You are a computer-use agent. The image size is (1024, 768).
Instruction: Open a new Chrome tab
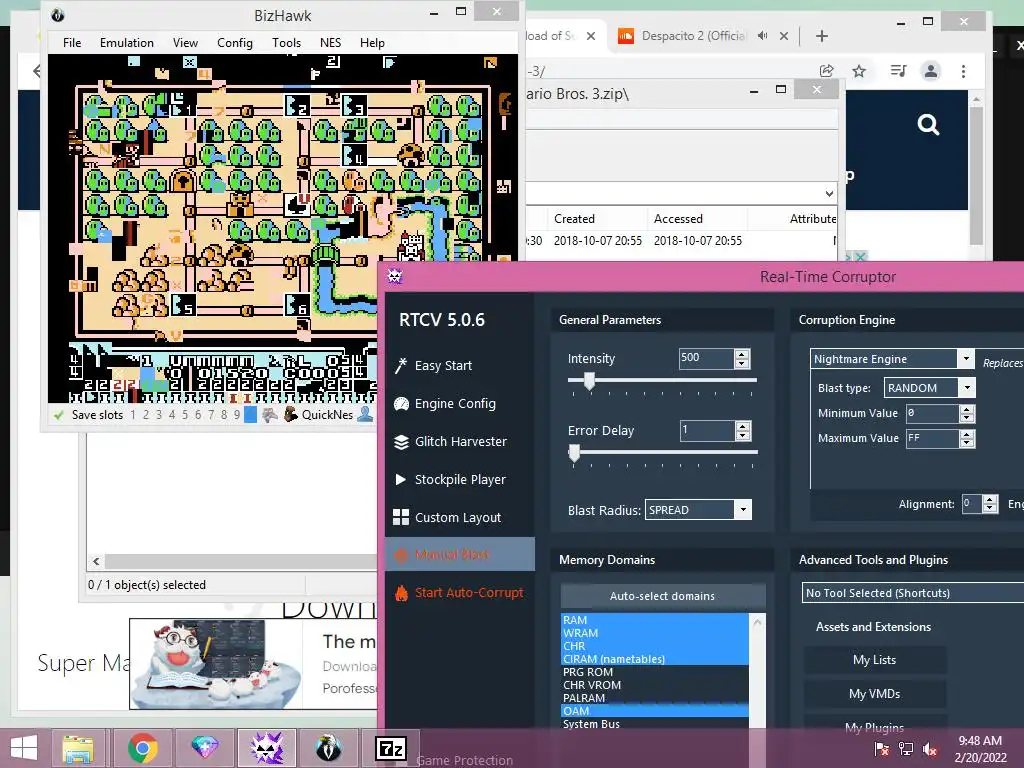pos(822,36)
